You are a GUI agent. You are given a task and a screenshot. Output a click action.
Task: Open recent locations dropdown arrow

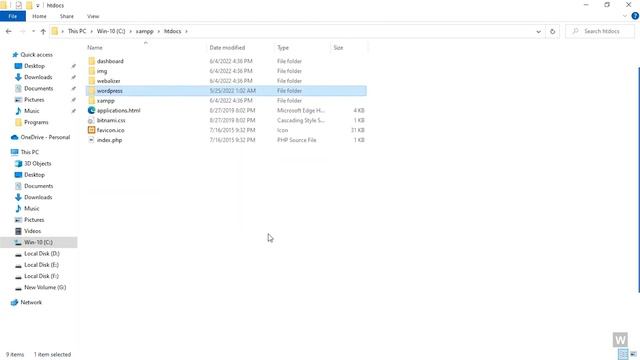pyautogui.click(x=33, y=31)
